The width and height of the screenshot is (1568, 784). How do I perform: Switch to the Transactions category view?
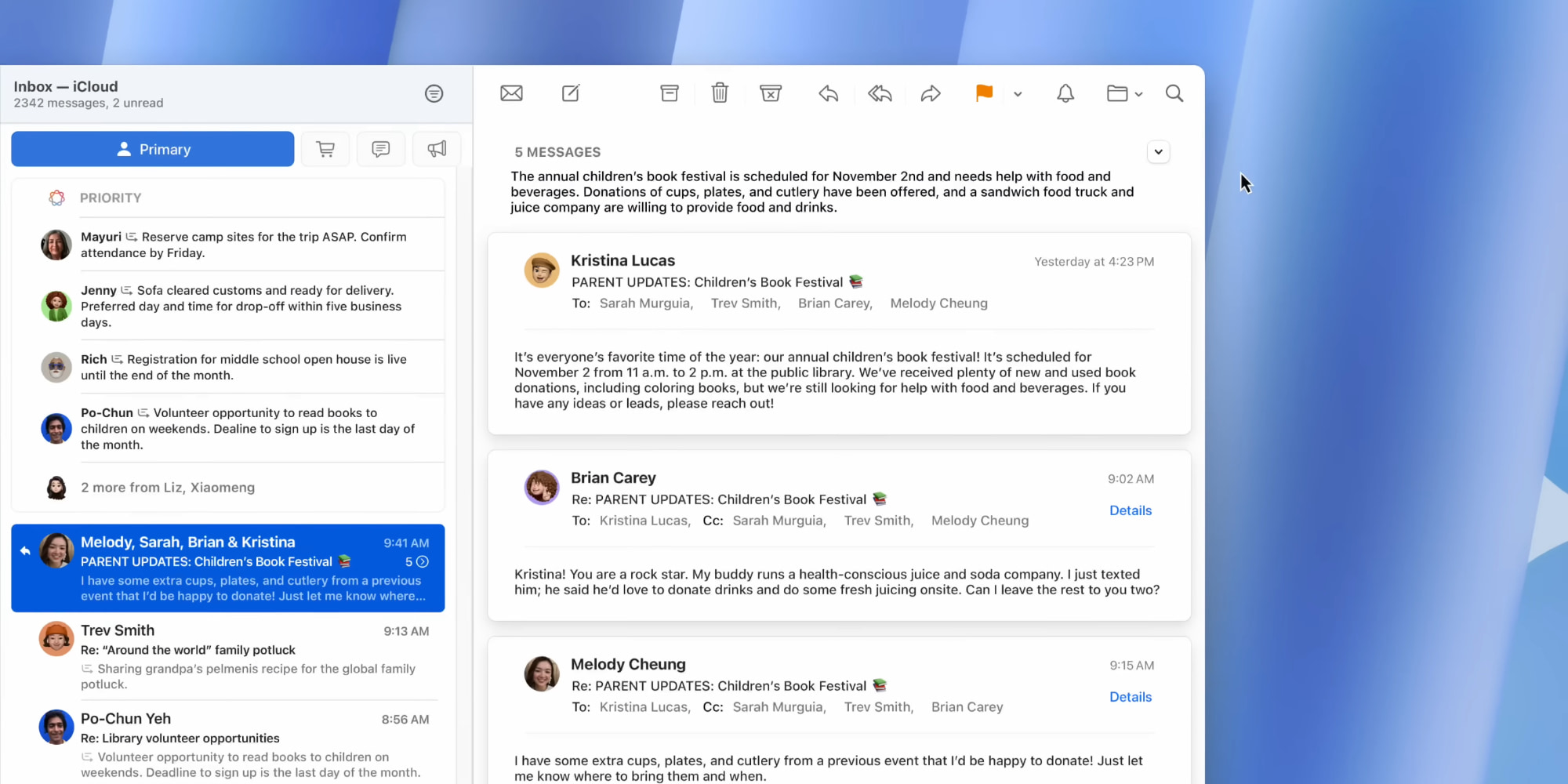point(325,148)
